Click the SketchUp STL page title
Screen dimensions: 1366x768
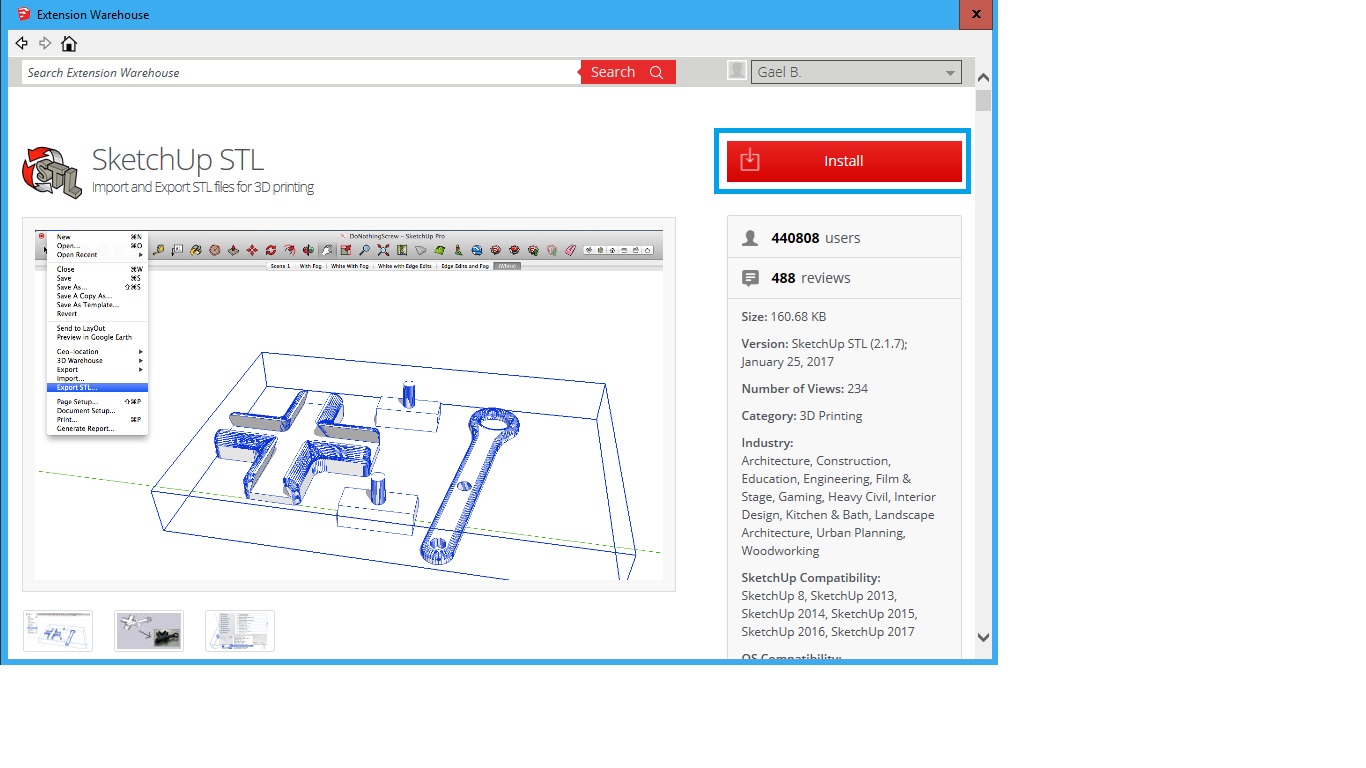[x=178, y=159]
